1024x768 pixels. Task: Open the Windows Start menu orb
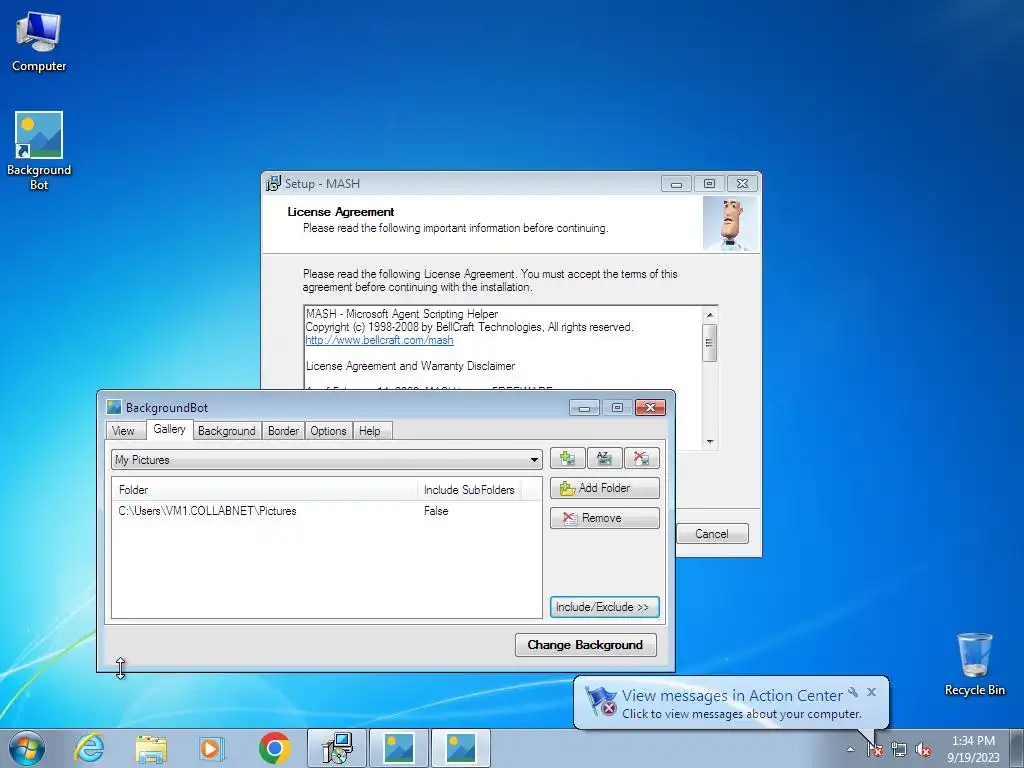(27, 748)
